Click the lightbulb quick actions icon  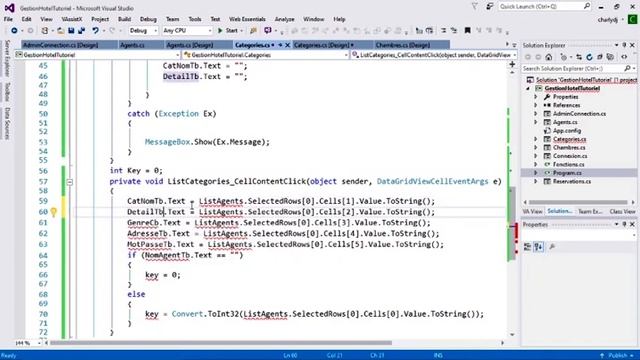(x=53, y=212)
